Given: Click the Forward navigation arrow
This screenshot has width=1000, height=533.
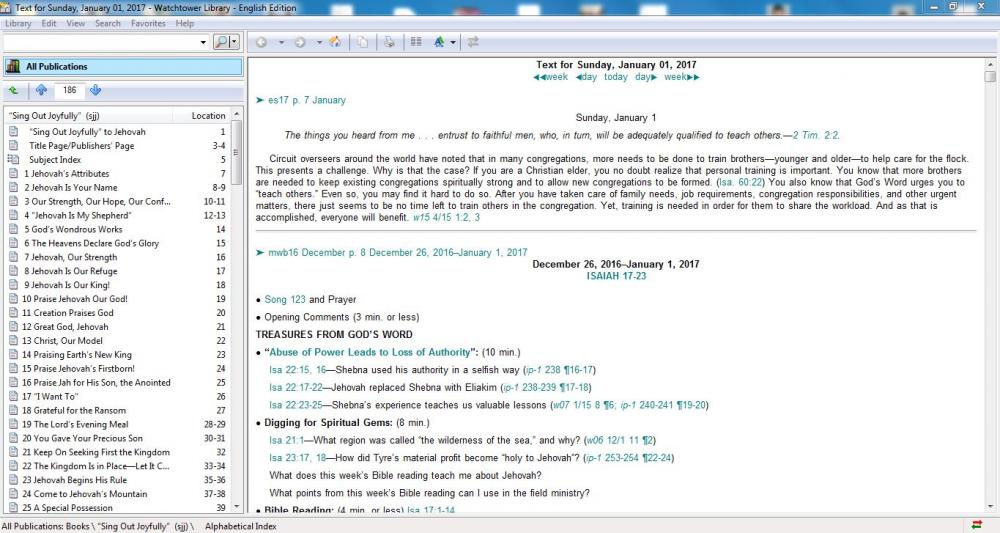Looking at the screenshot, I should pyautogui.click(x=301, y=42).
